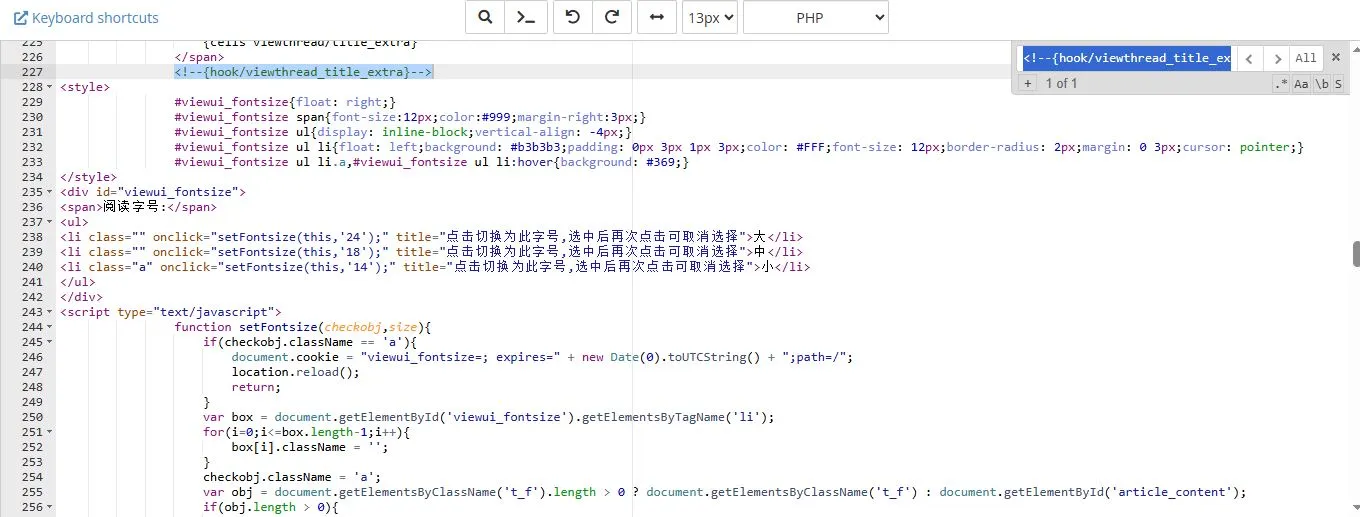Click the 'document.cookie' code line
Screen dimensions: 1360x517
[x=542, y=357]
